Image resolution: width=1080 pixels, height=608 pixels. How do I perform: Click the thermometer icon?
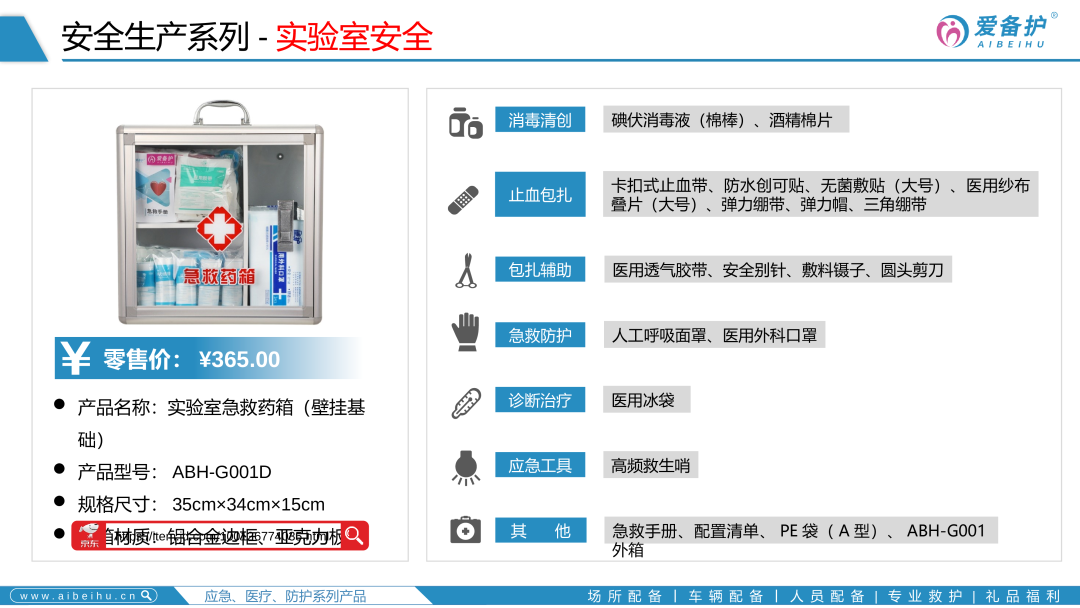pyautogui.click(x=465, y=402)
